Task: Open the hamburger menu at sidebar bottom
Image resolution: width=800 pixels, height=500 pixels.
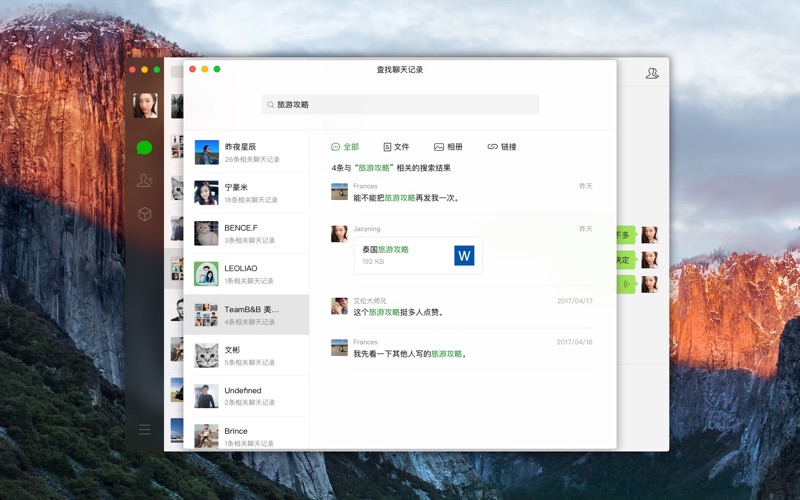Action: coord(145,429)
